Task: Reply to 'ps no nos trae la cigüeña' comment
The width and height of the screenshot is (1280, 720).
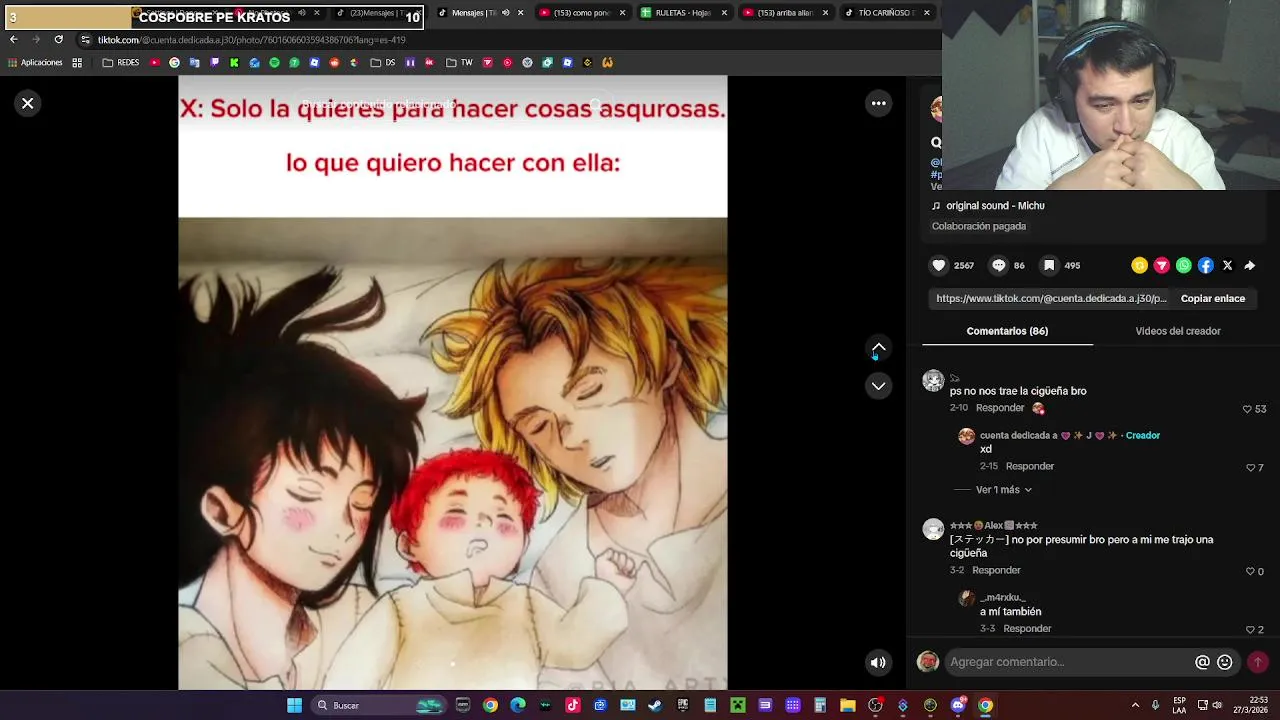Action: pos(1000,408)
